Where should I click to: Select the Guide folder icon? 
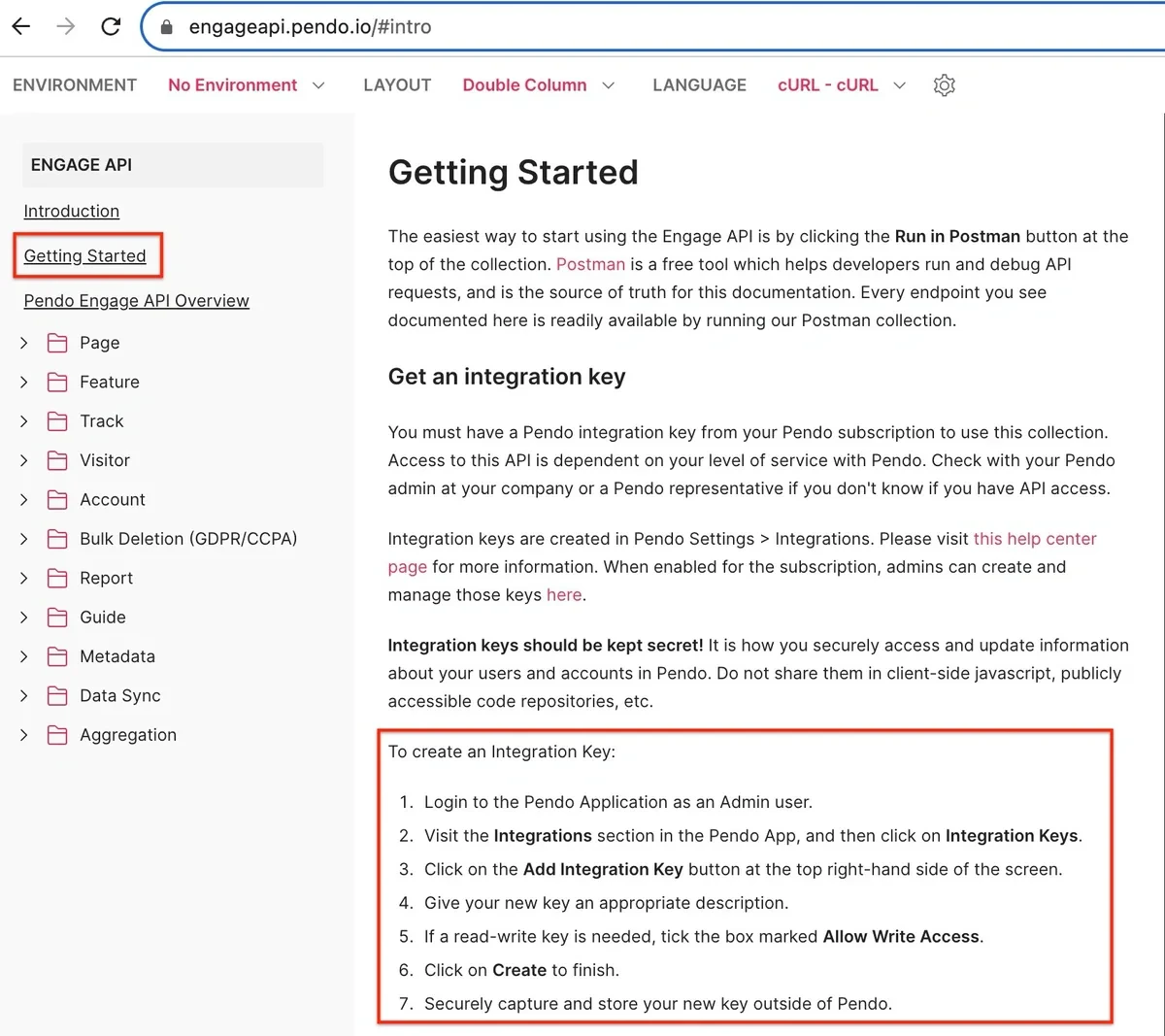pyautogui.click(x=58, y=617)
